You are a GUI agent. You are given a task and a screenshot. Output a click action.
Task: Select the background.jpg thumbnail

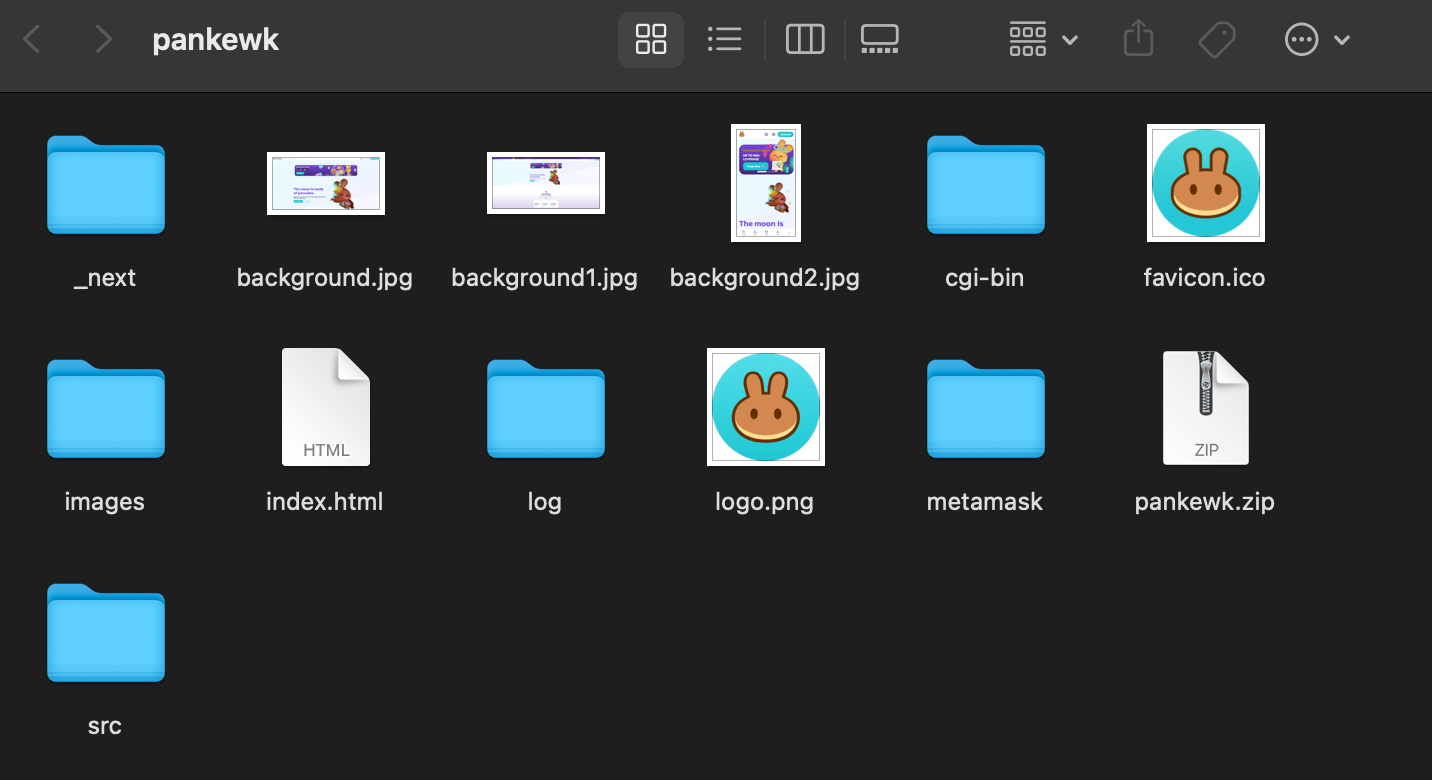click(x=325, y=183)
